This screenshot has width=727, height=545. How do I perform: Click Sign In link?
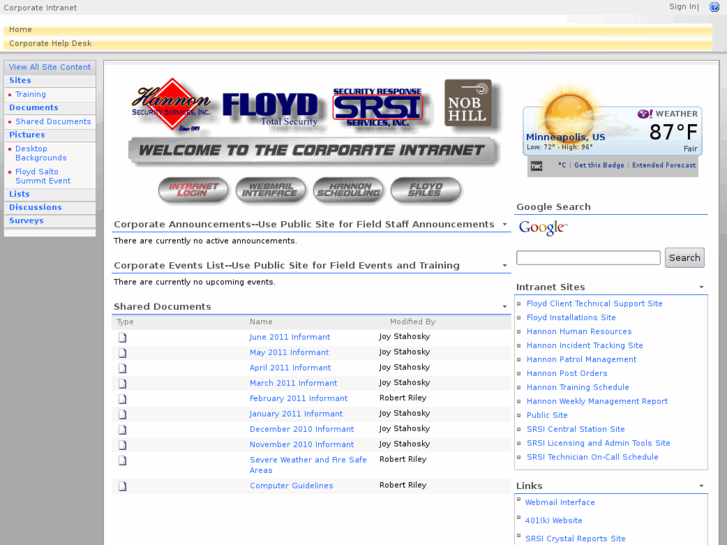coord(682,6)
